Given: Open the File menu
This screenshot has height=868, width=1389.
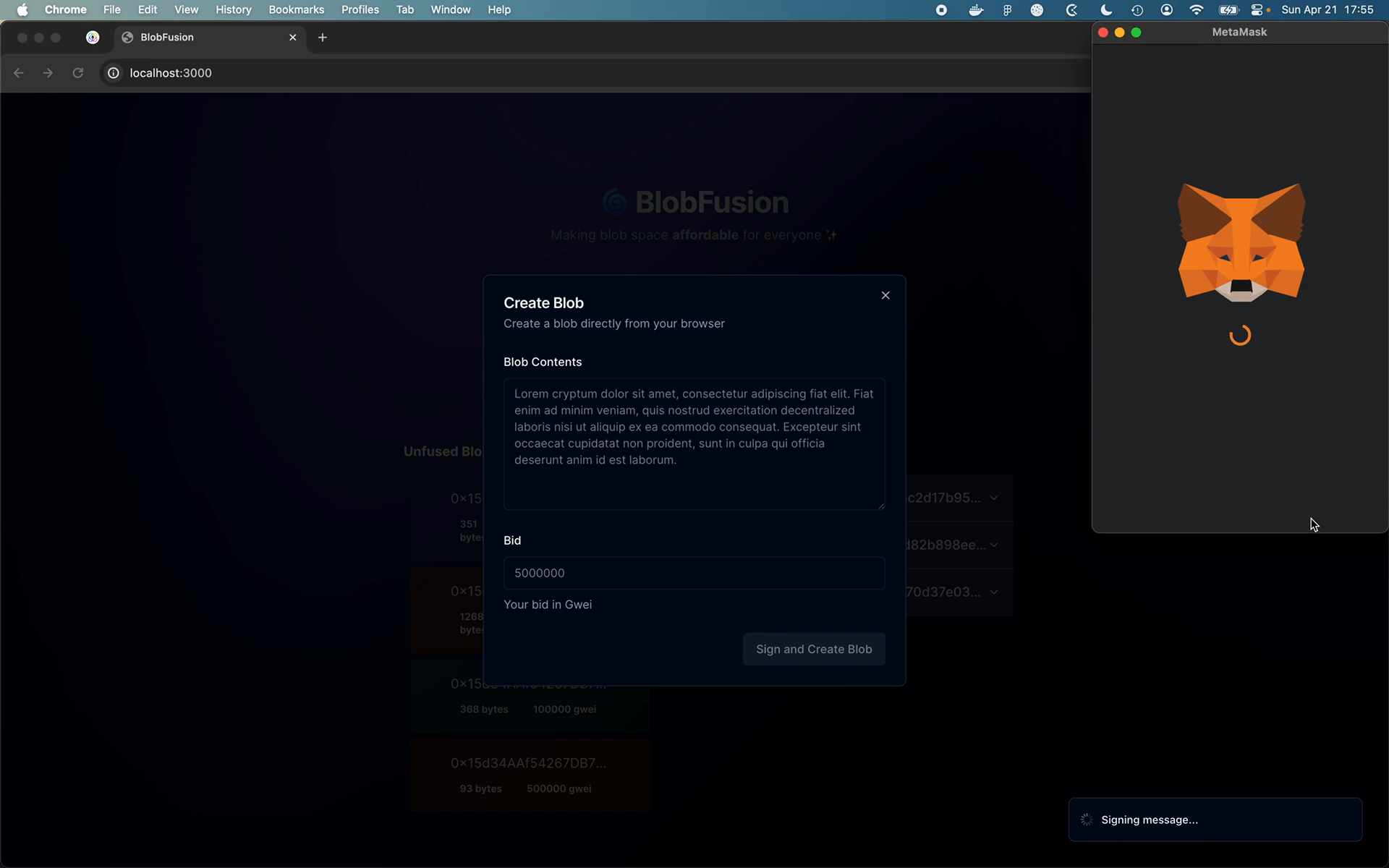Looking at the screenshot, I should (111, 9).
